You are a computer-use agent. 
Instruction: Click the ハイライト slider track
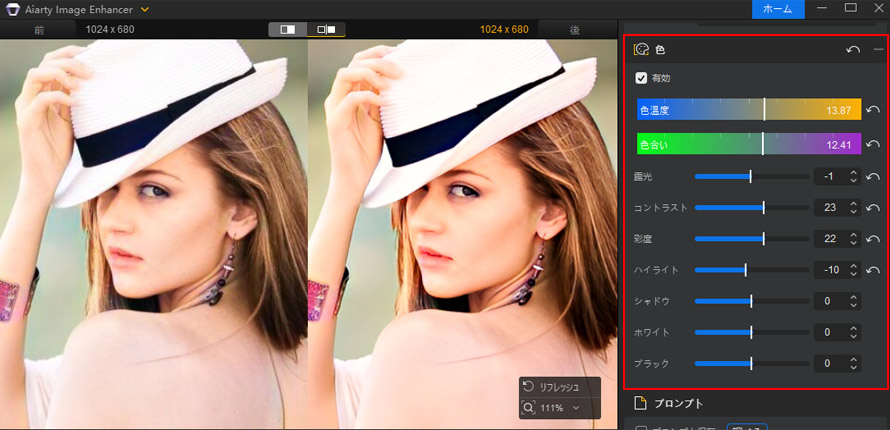tap(752, 270)
